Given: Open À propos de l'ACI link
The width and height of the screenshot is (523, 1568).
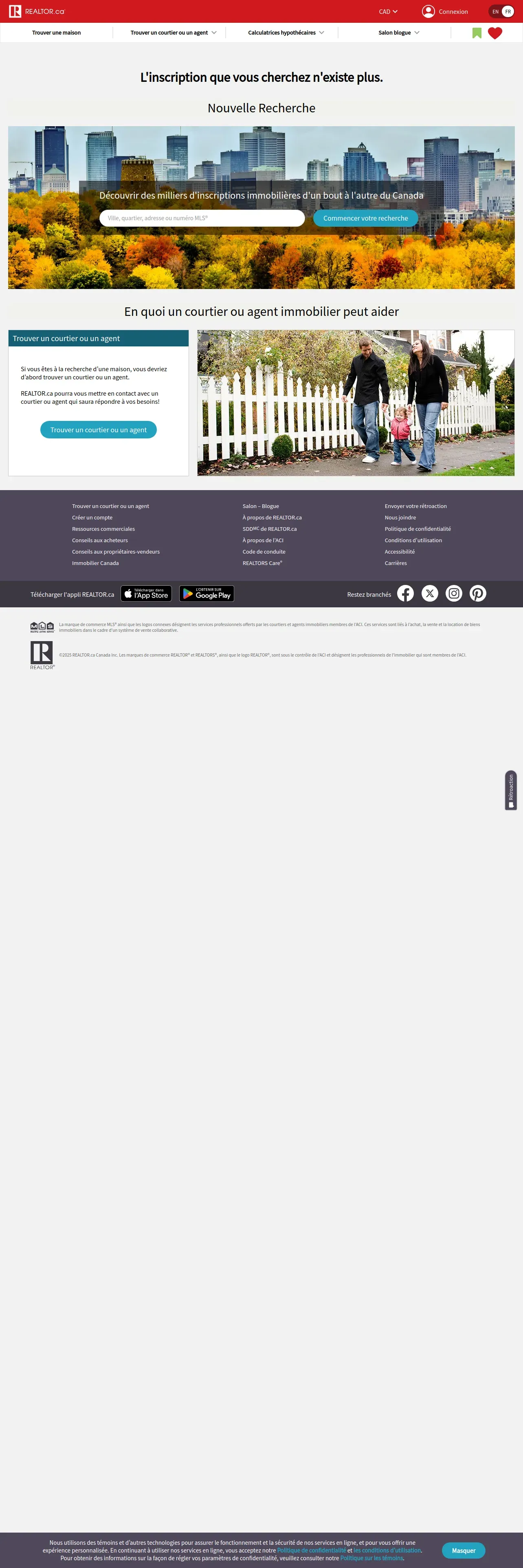Looking at the screenshot, I should pyautogui.click(x=263, y=541).
